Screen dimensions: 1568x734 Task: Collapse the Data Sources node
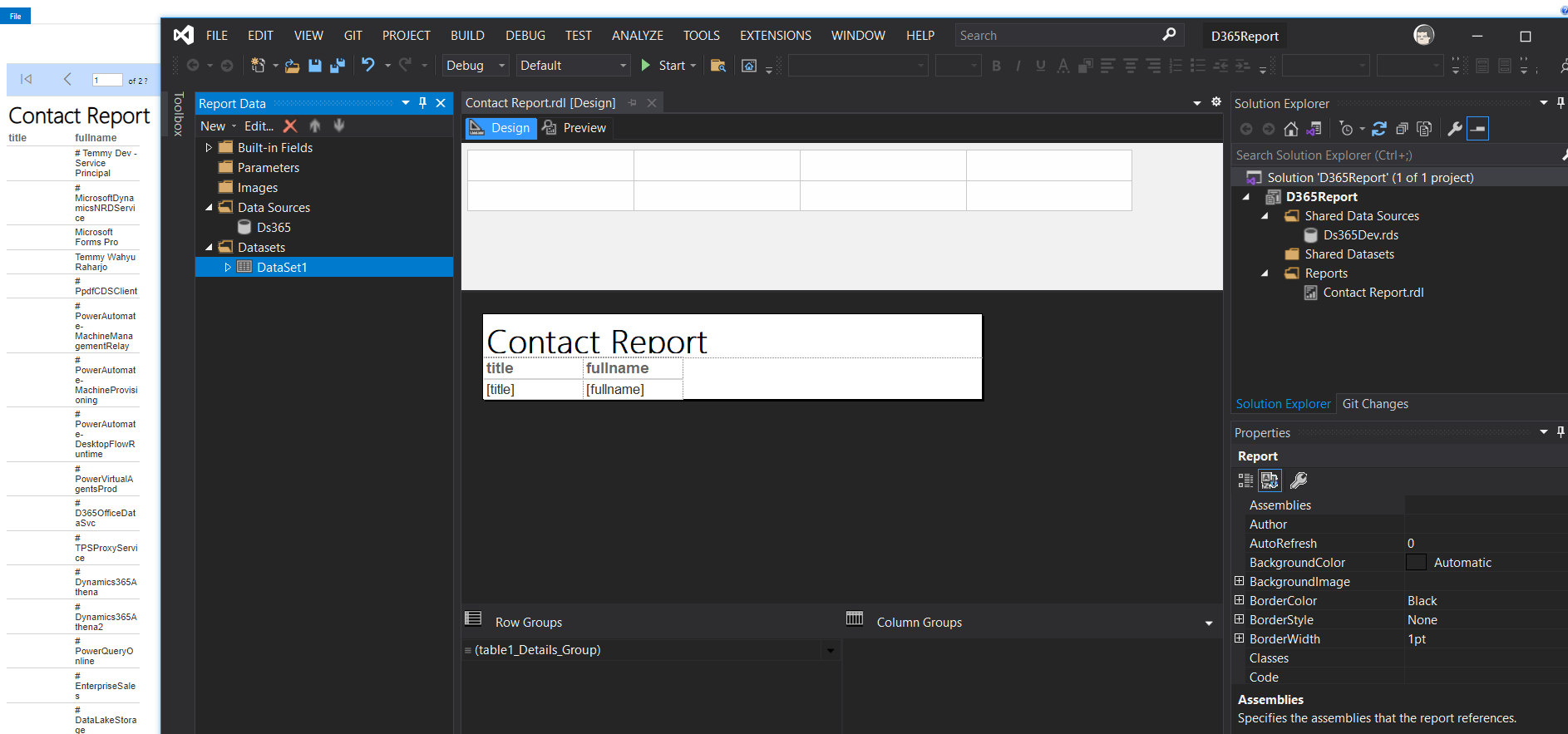(x=209, y=208)
